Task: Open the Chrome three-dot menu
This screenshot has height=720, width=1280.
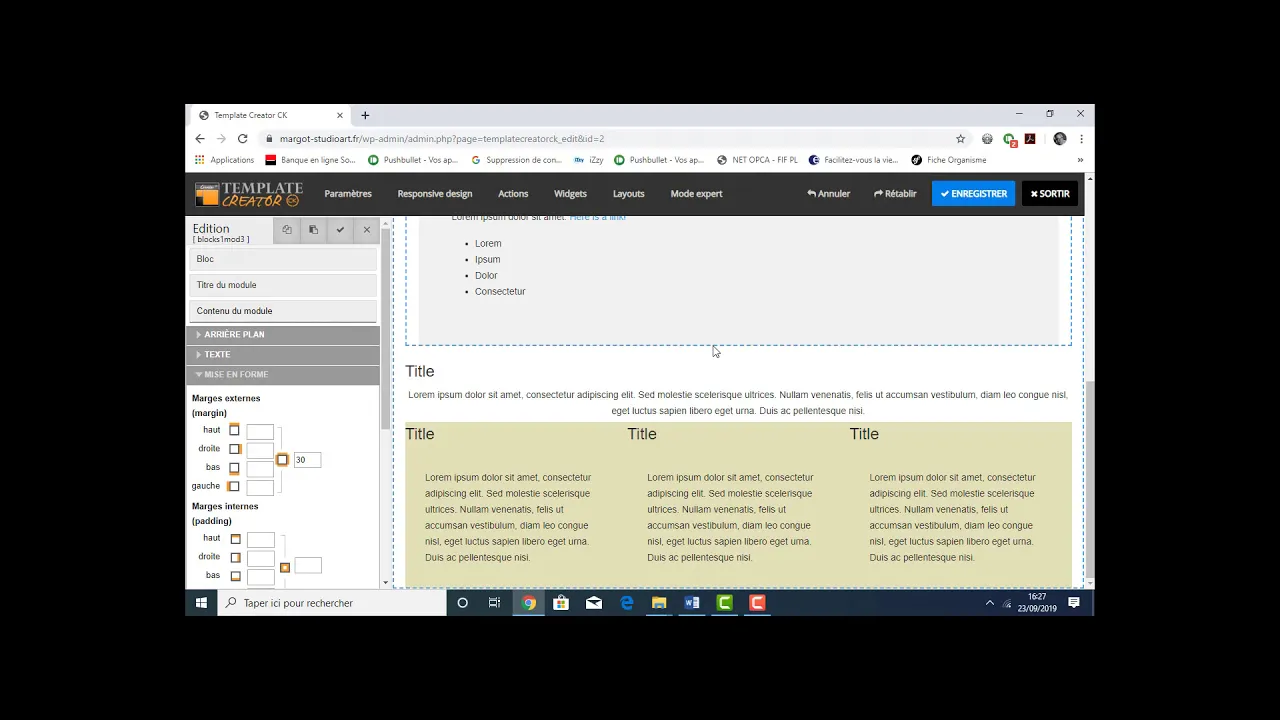Action: pos(1081,139)
